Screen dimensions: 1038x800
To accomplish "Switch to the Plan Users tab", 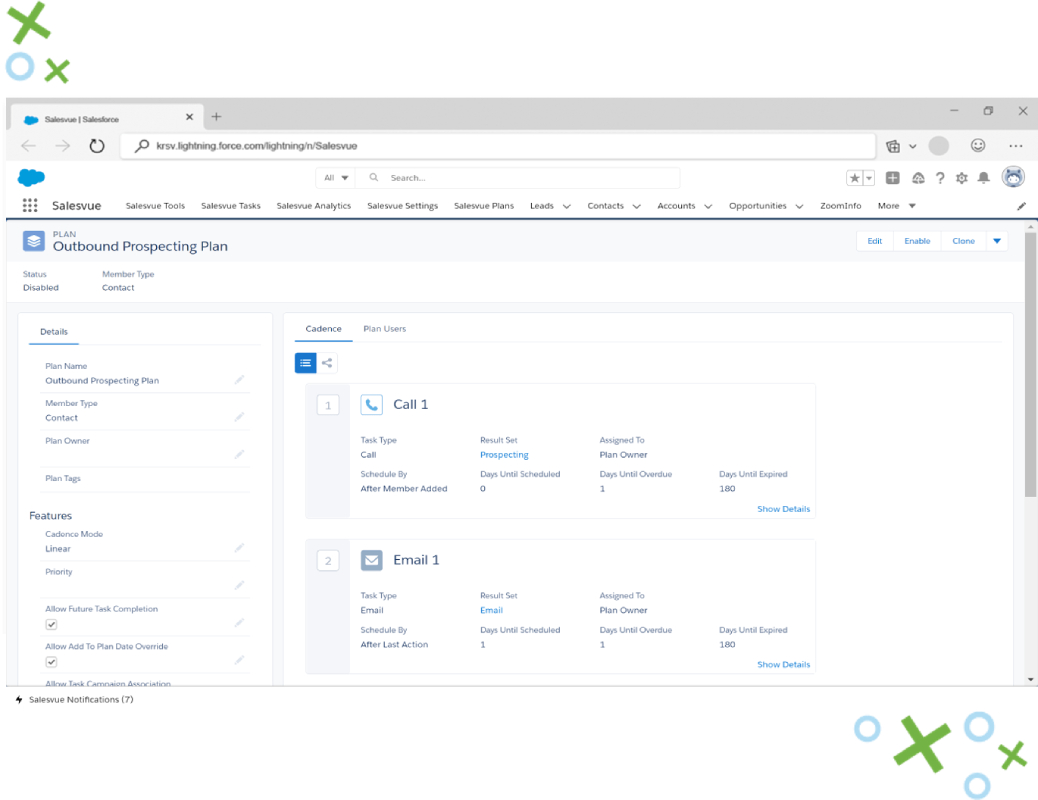I will pyautogui.click(x=385, y=329).
